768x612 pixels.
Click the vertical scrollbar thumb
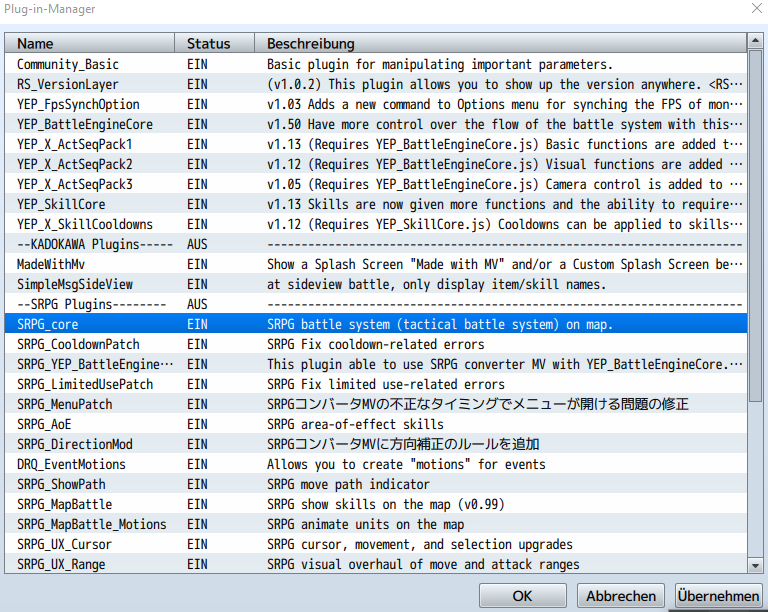pos(755,225)
